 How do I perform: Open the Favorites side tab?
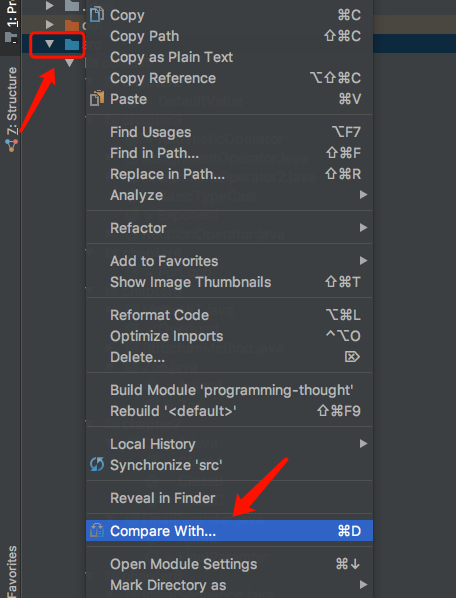tap(11, 571)
